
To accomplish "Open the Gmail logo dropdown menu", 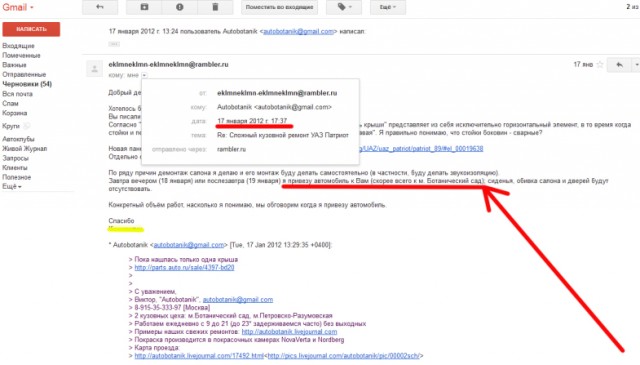I will (18, 7).
